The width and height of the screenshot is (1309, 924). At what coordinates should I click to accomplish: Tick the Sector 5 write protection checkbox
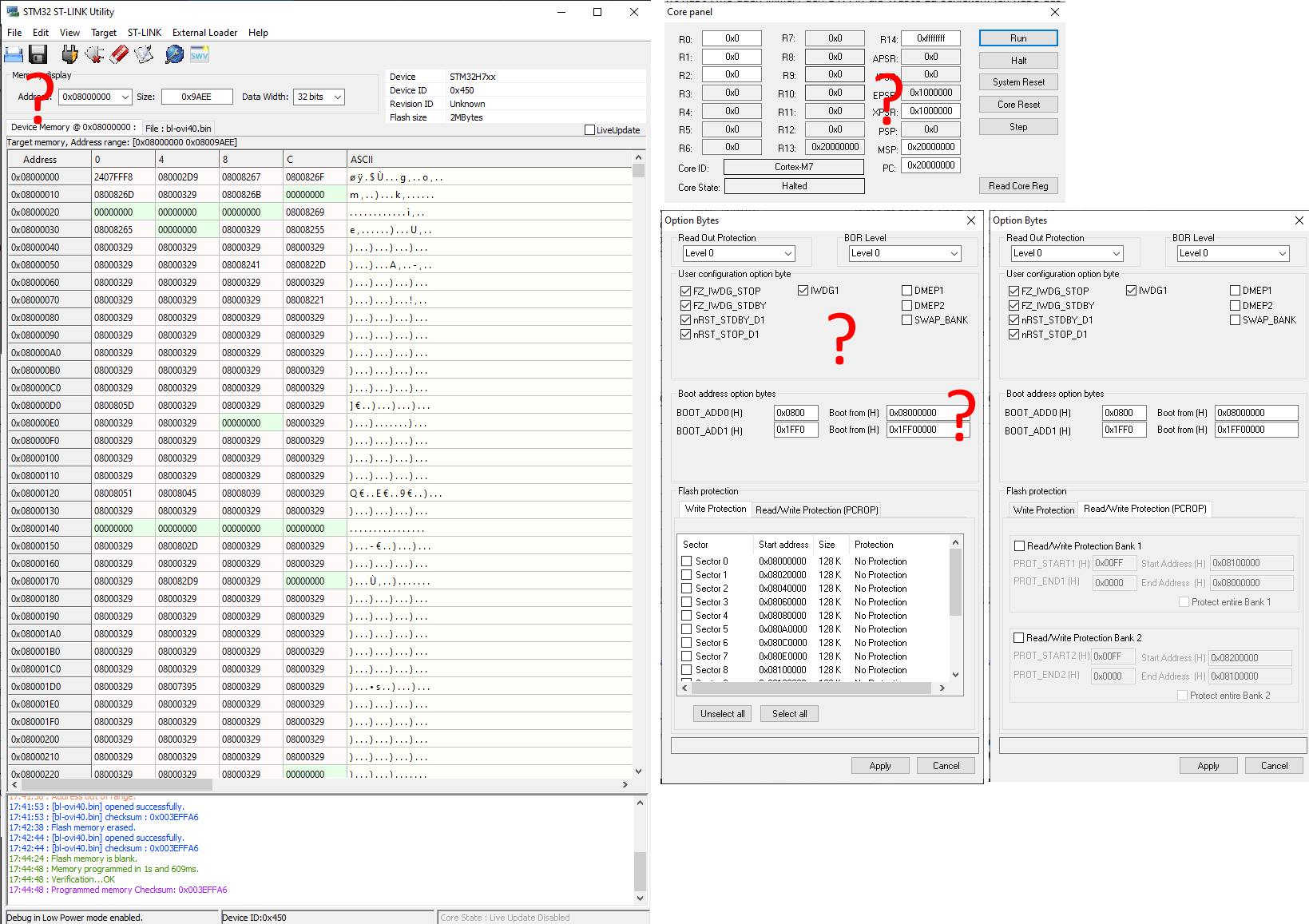686,629
